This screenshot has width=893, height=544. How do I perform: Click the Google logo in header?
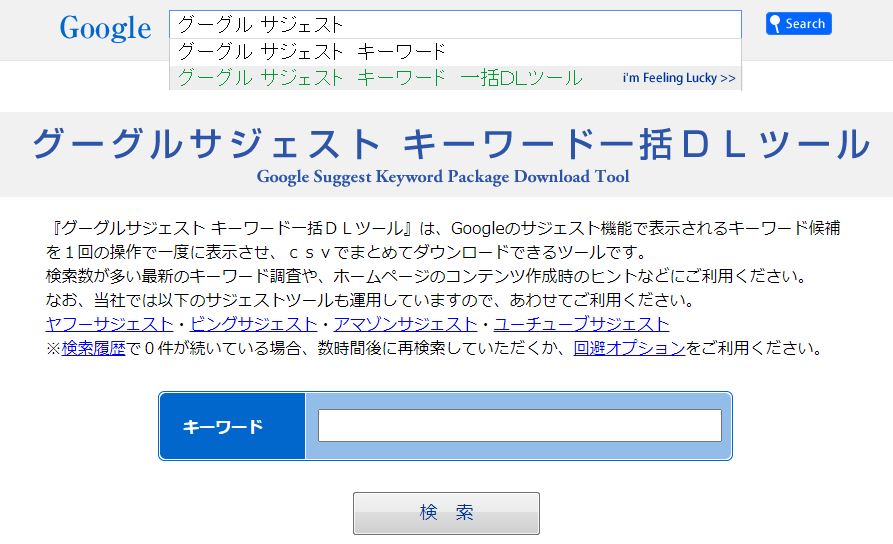click(105, 28)
